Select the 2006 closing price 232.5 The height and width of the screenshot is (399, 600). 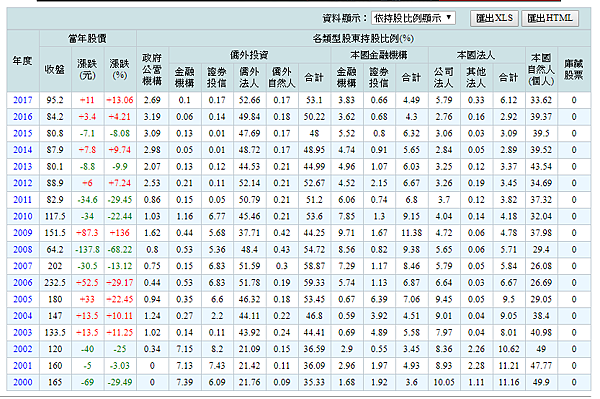coord(55,283)
